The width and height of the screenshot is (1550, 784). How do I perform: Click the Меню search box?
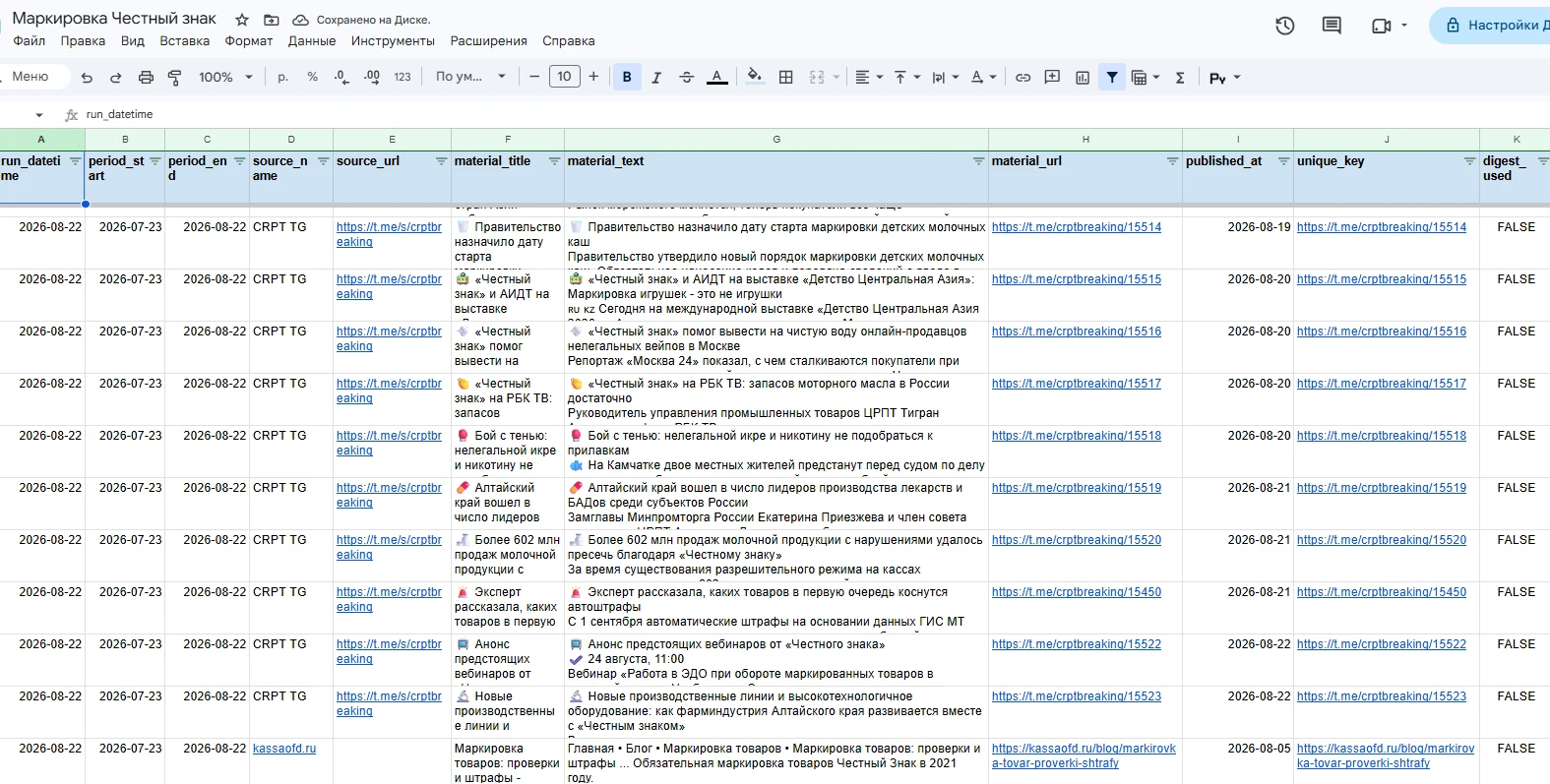32,77
